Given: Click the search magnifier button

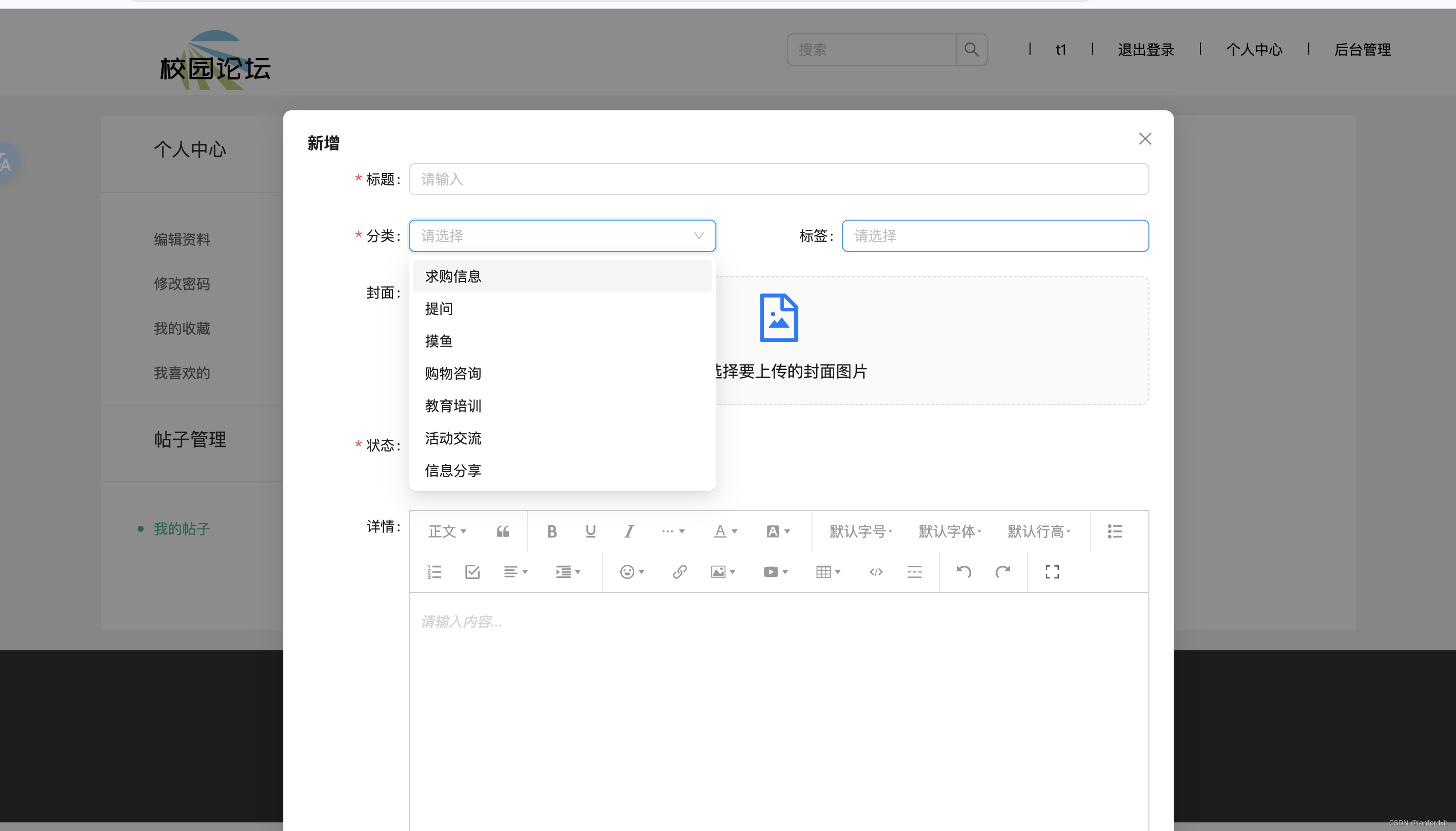Looking at the screenshot, I should 971,50.
